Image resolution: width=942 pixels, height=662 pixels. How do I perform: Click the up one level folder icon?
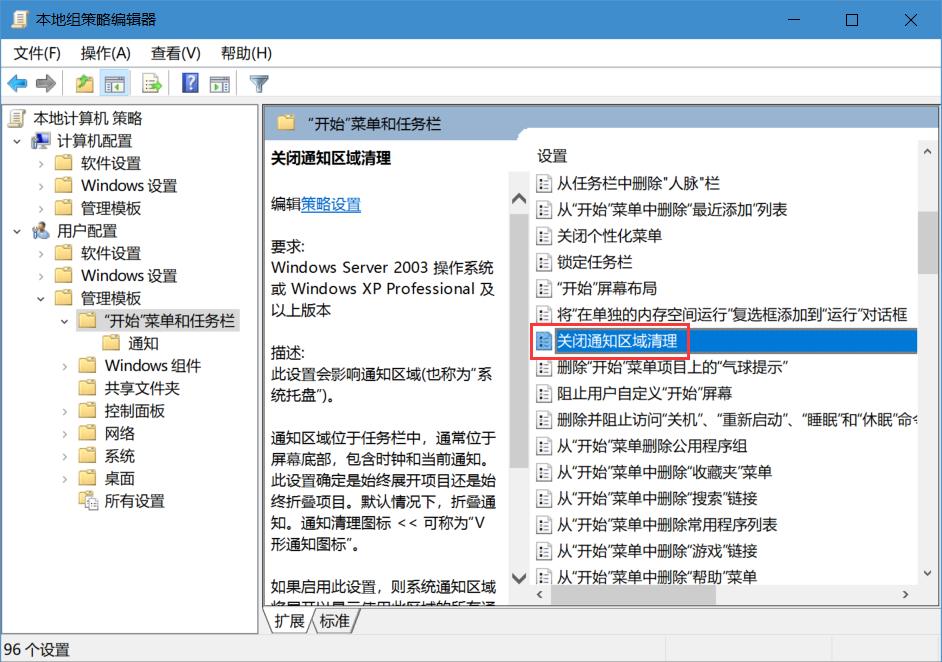pyautogui.click(x=85, y=83)
